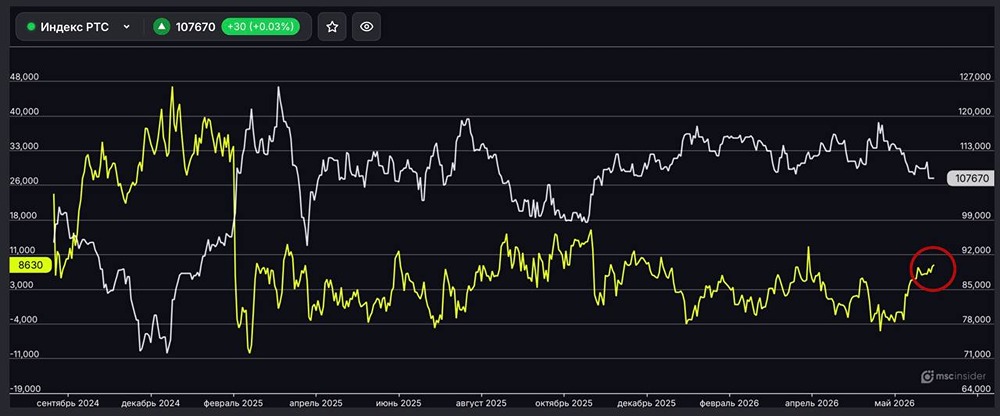Image resolution: width=1000 pixels, height=416 pixels.
Task: Select the 107670 right-axis price label
Action: [x=971, y=178]
